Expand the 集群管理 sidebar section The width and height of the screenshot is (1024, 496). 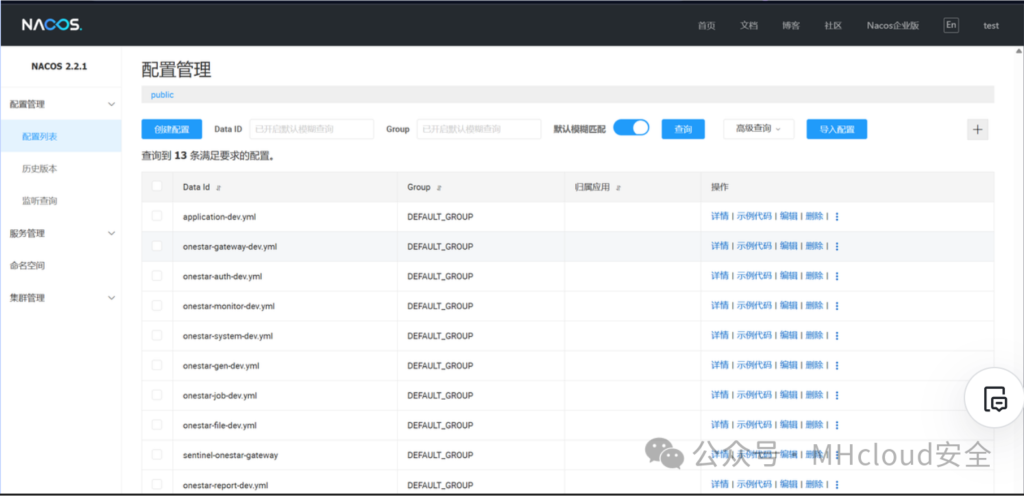point(61,298)
